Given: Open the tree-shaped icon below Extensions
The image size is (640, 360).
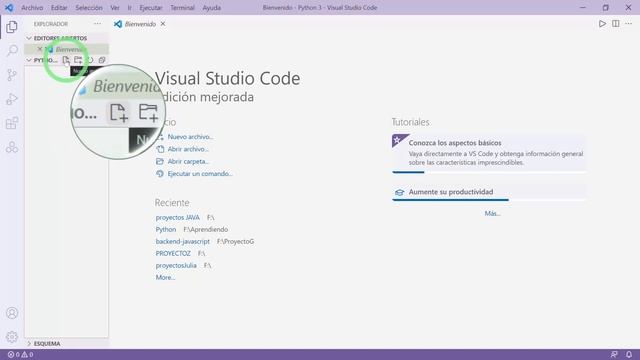Looking at the screenshot, I should (12, 147).
